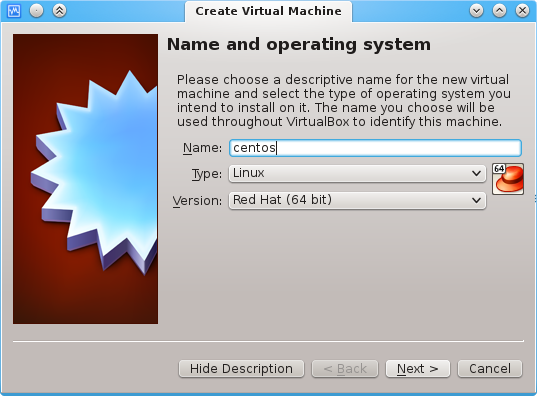Click the Name text field containing centos
This screenshot has width=537, height=396.
[x=375, y=148]
